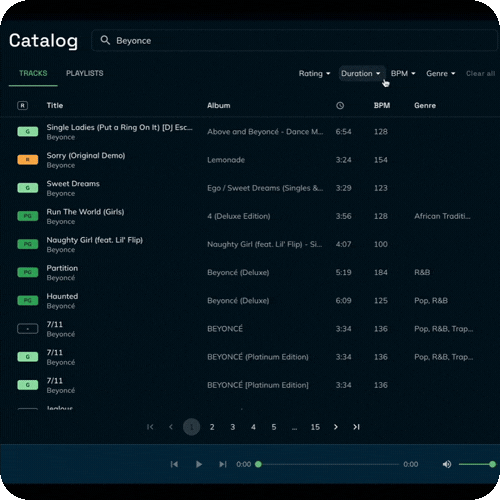Go to page 2
The width and height of the screenshot is (500, 500).
coord(212,427)
